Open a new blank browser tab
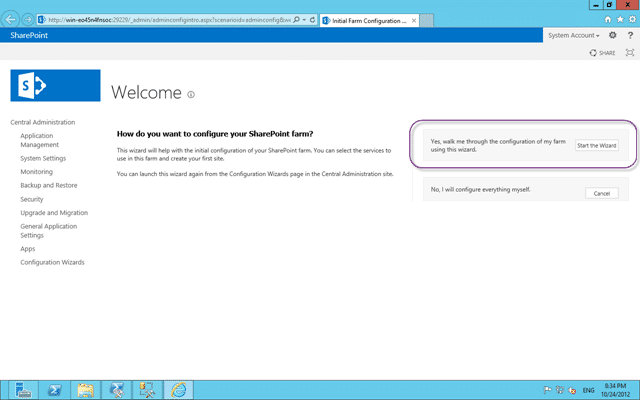The width and height of the screenshot is (640, 400). point(426,20)
